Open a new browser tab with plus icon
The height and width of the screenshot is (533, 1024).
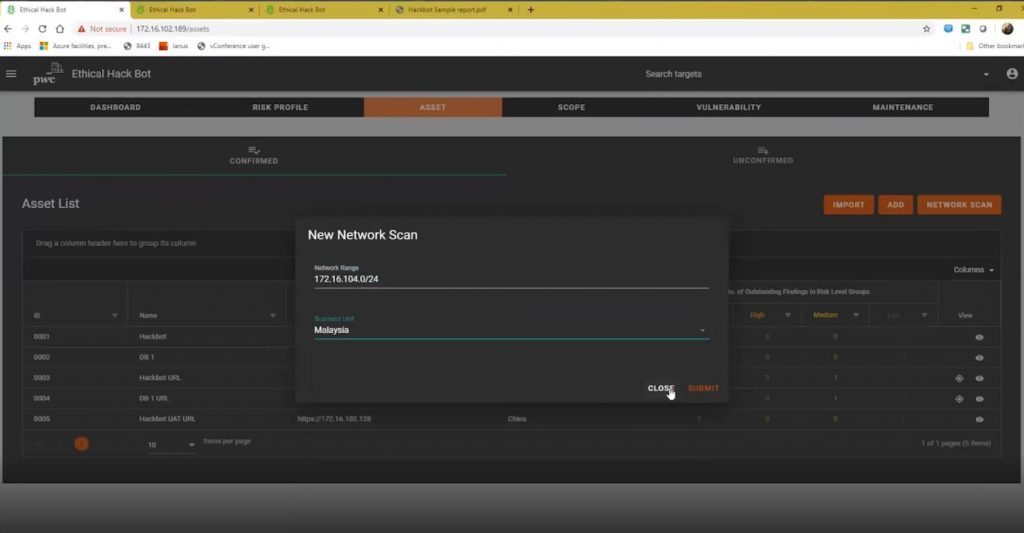point(530,10)
